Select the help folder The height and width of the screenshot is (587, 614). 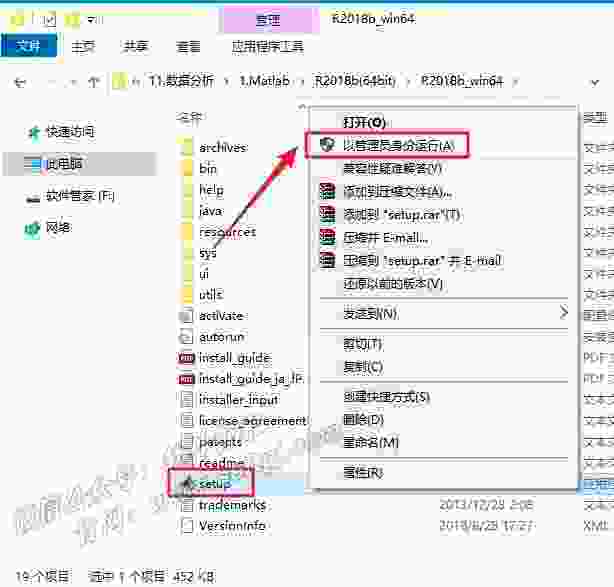[211, 190]
